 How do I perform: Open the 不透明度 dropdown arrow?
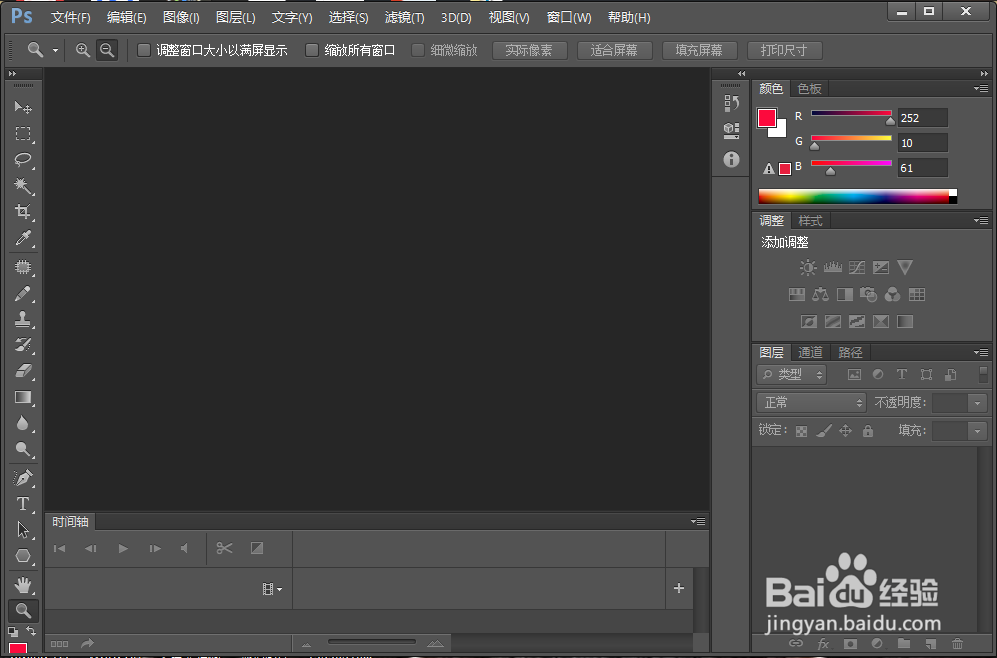[x=977, y=402]
